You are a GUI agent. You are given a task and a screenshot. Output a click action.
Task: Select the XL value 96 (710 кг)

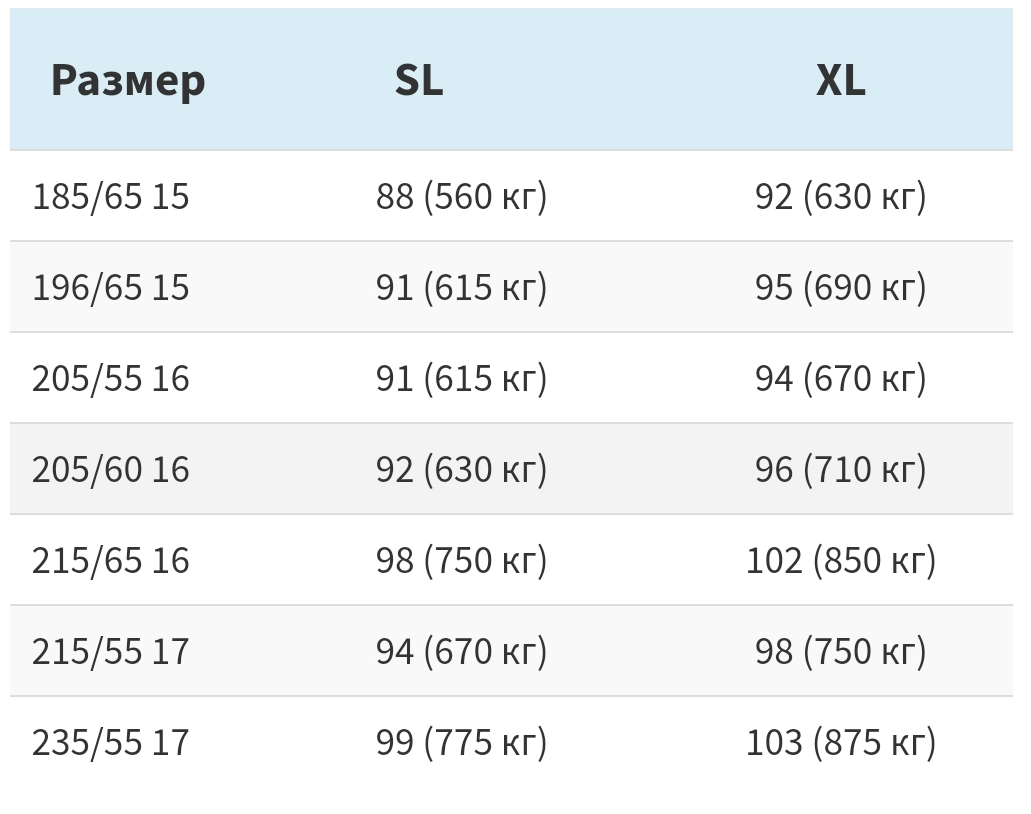840,469
